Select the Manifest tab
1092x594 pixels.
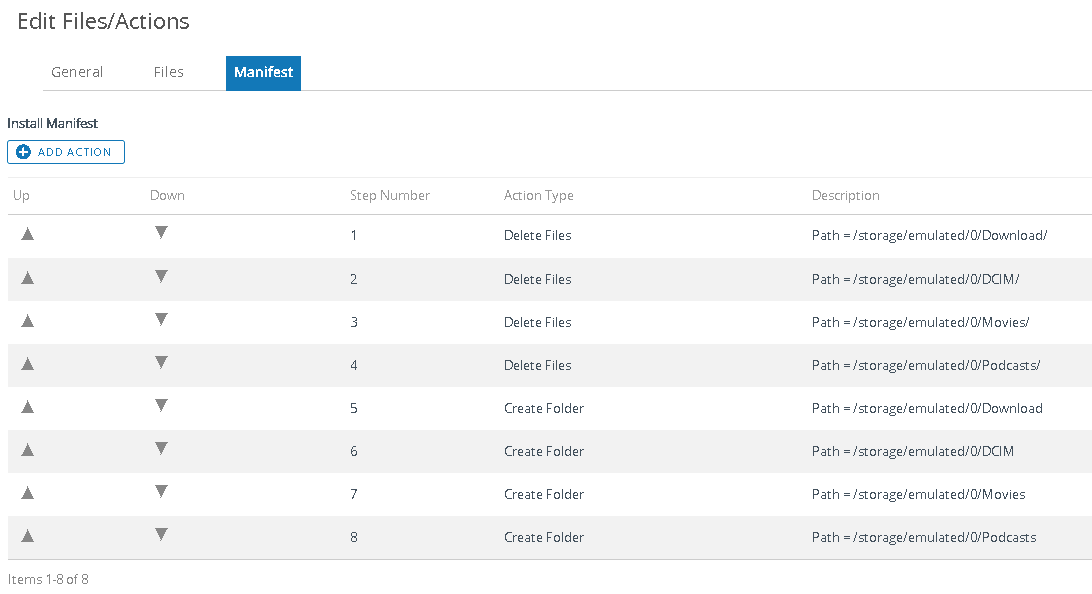point(262,72)
